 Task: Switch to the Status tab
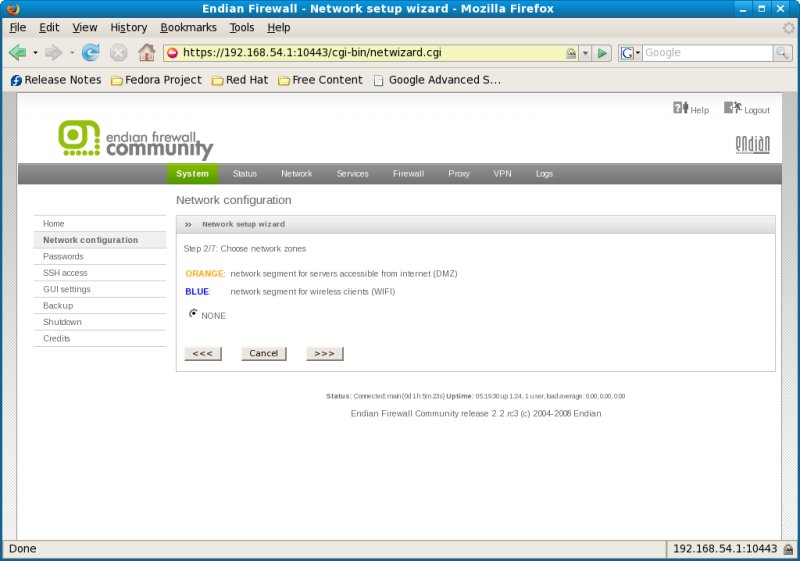245,174
